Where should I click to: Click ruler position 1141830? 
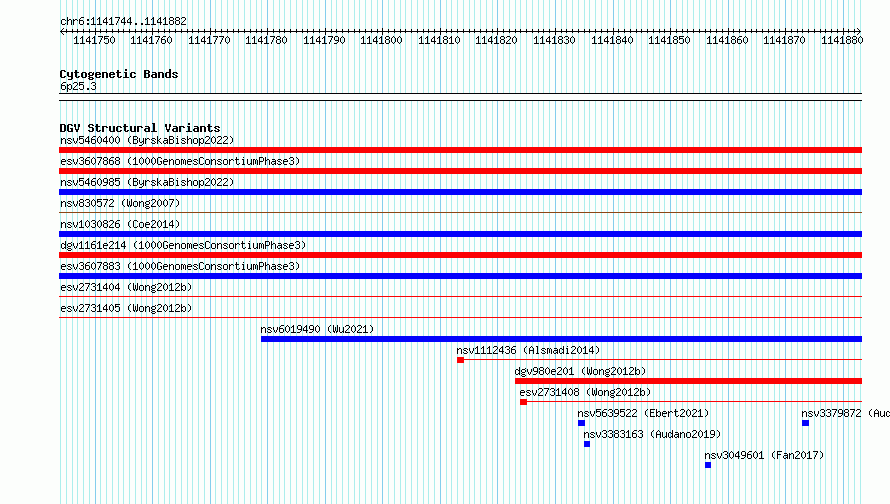pyautogui.click(x=555, y=40)
